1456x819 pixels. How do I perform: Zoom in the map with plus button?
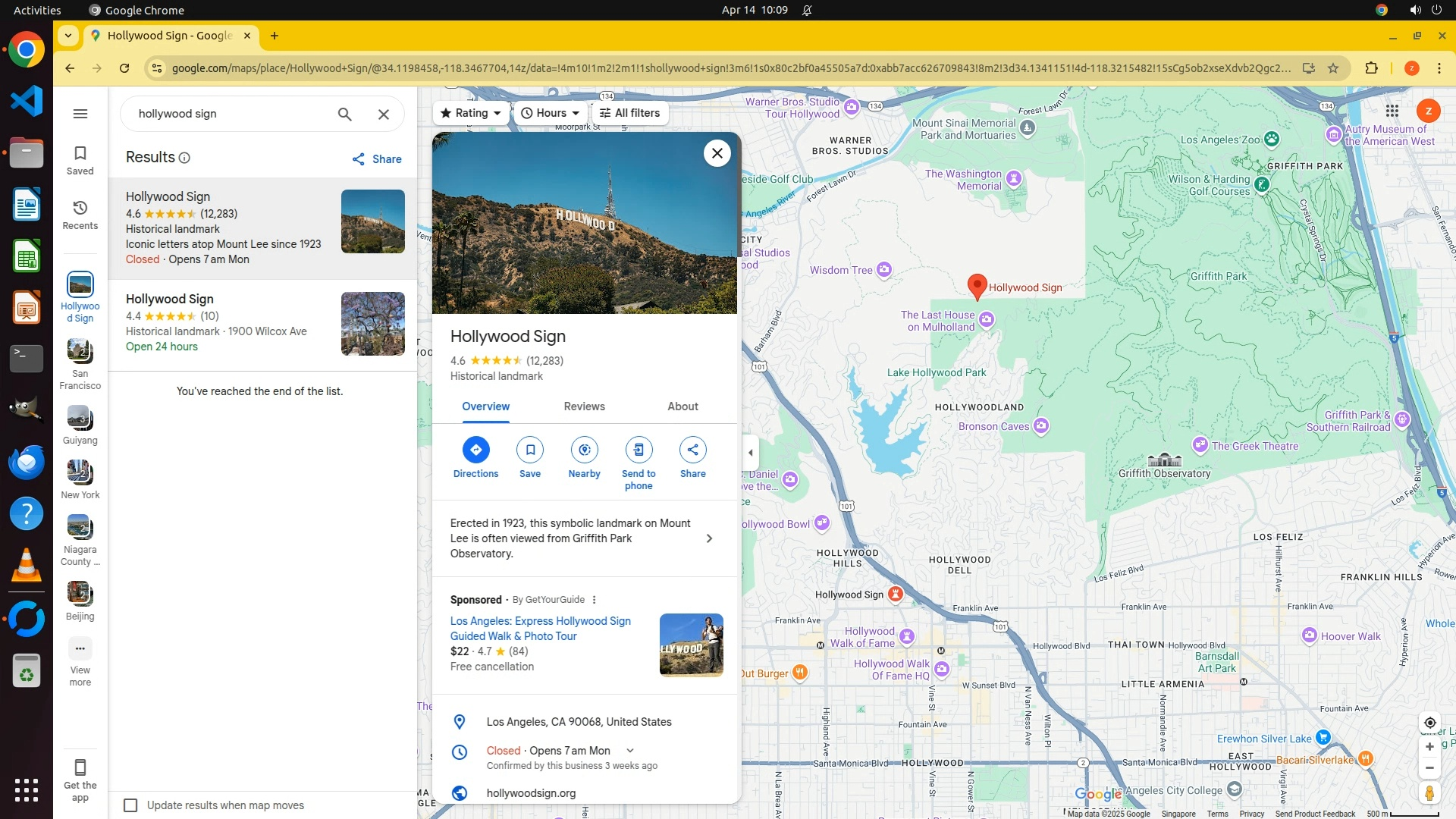1429,747
